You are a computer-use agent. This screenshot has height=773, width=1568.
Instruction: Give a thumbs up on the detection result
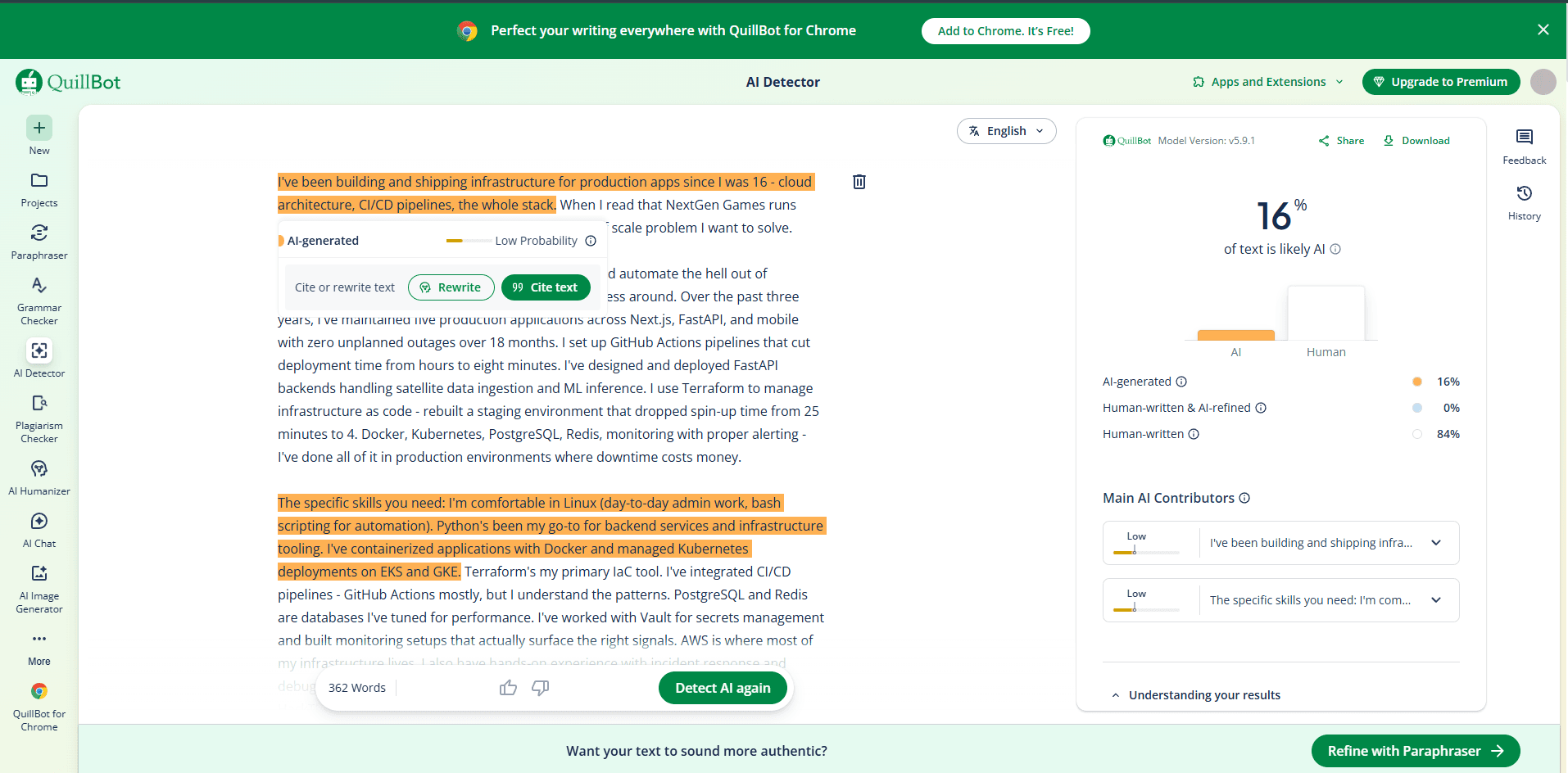click(x=508, y=688)
